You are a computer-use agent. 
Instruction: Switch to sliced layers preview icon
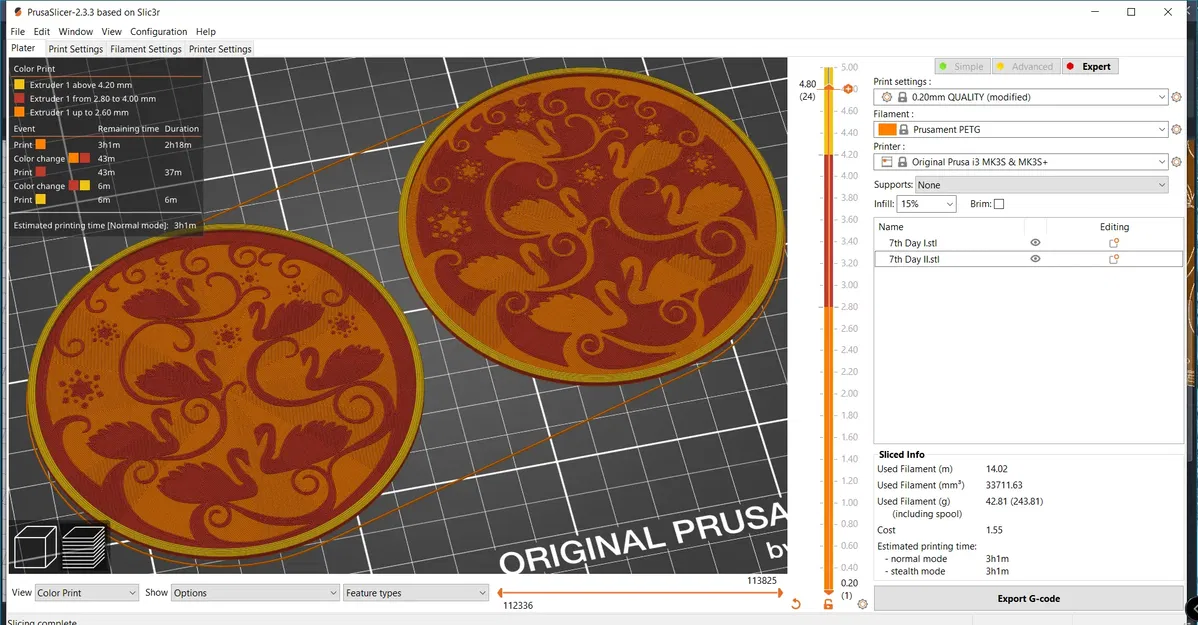coord(83,547)
